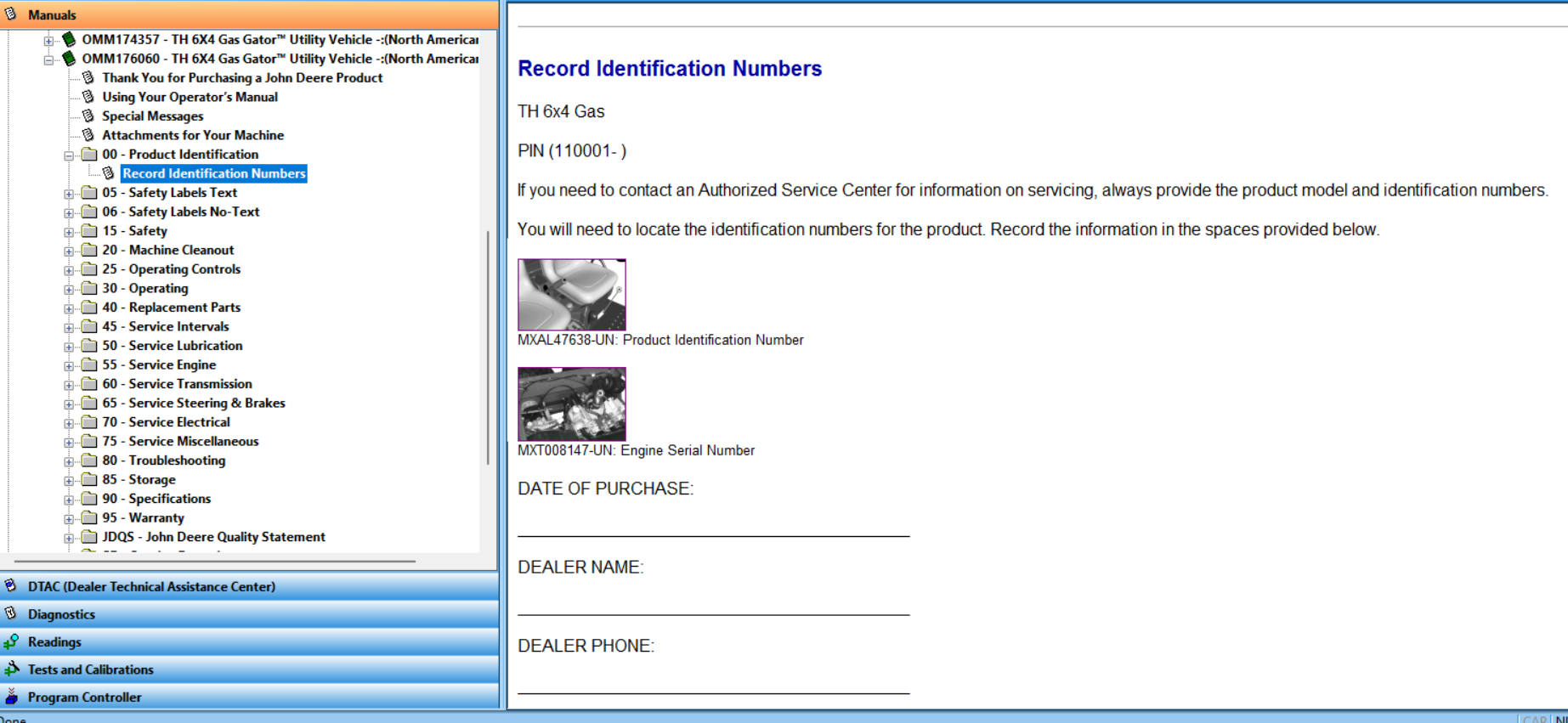This screenshot has width=1568, height=723.
Task: Click MXT008147-UN: Engine Serial Number caption
Action: (636, 450)
